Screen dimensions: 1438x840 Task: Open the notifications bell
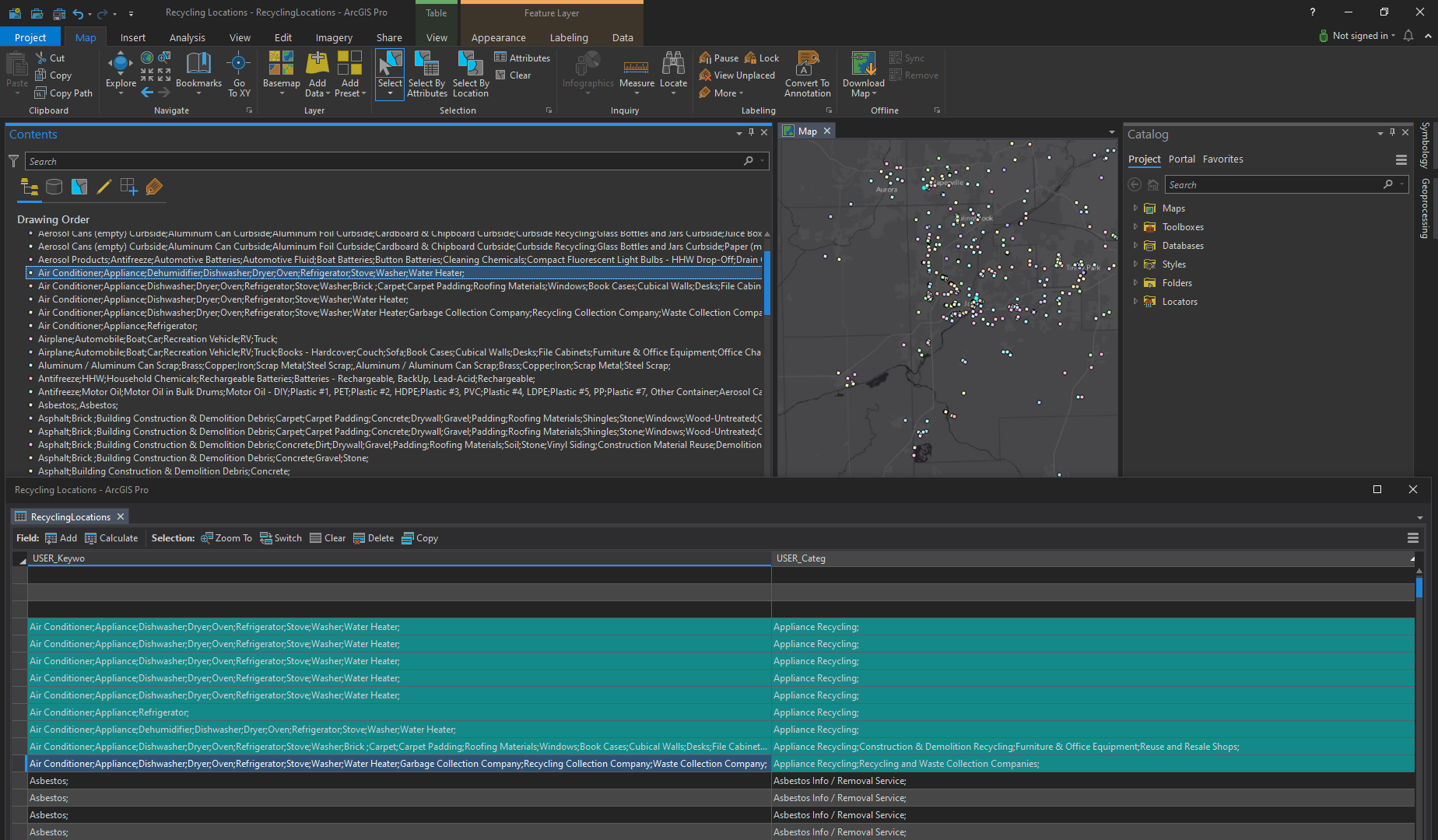click(x=1408, y=36)
